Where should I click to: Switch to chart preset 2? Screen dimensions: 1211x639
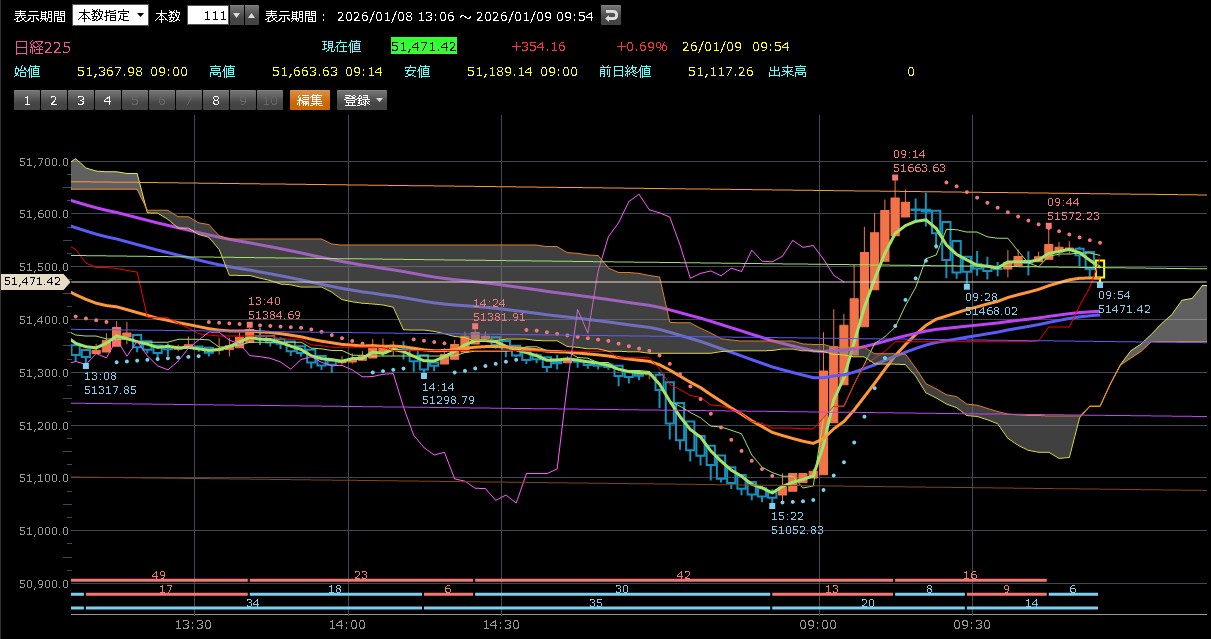[54, 100]
